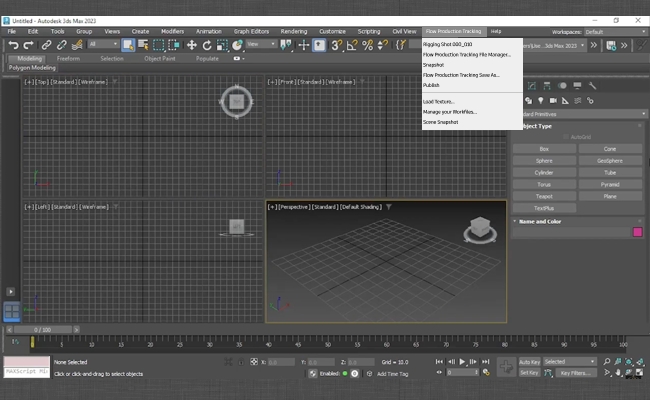Toggle Auto Key animation mode
This screenshot has width=650, height=400.
pos(529,361)
